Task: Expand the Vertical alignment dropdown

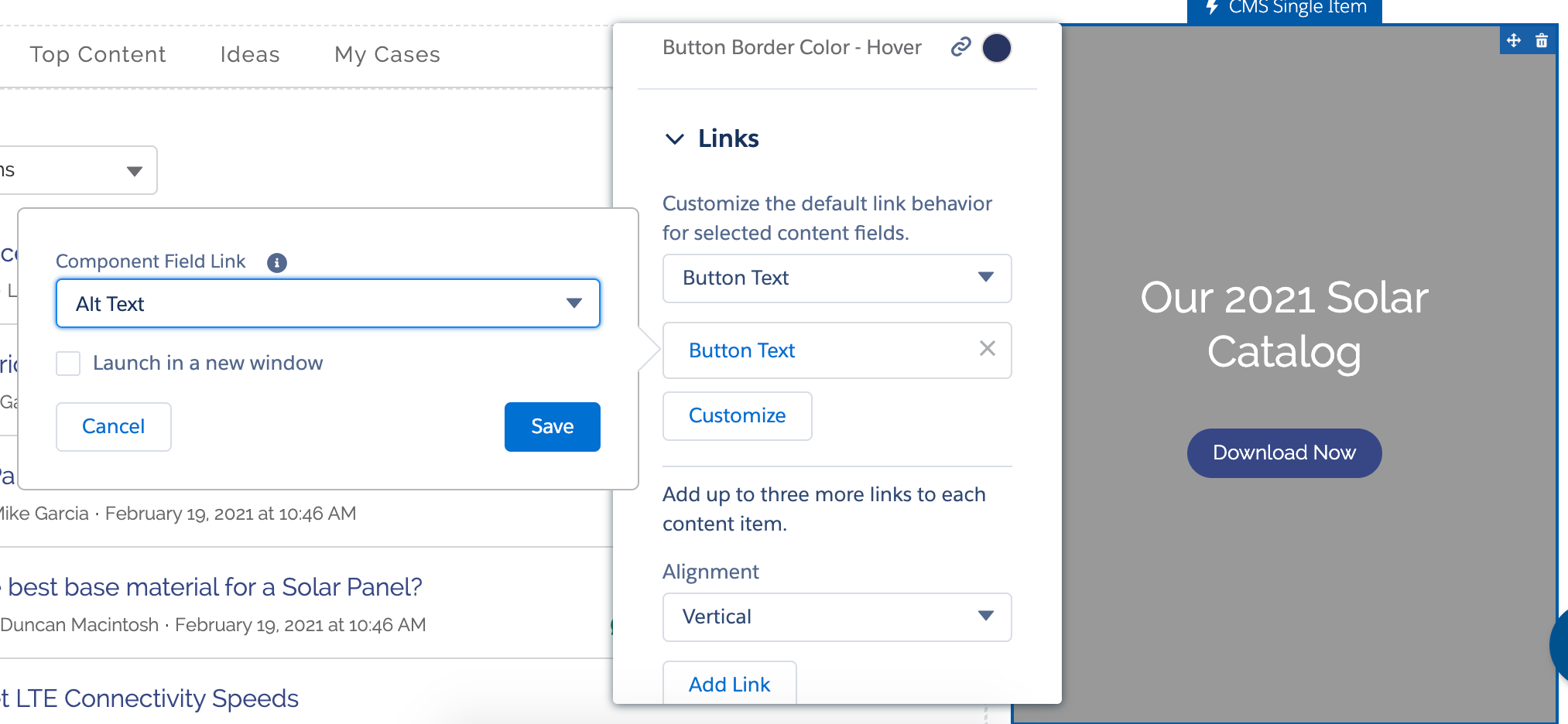Action: [837, 617]
